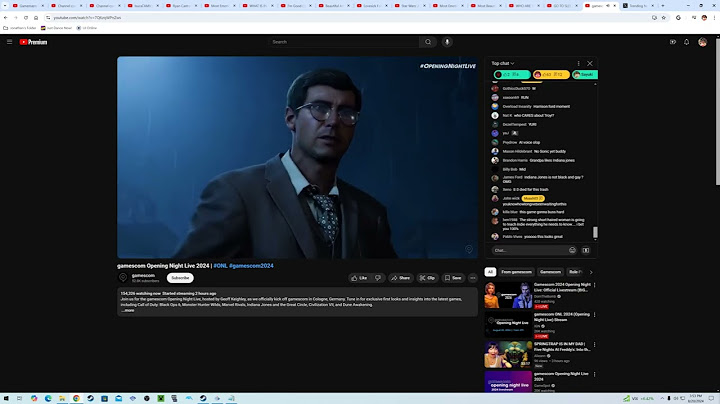Viewport: 720px width, 404px height.
Task: Select the All filter chip
Action: pos(490,272)
